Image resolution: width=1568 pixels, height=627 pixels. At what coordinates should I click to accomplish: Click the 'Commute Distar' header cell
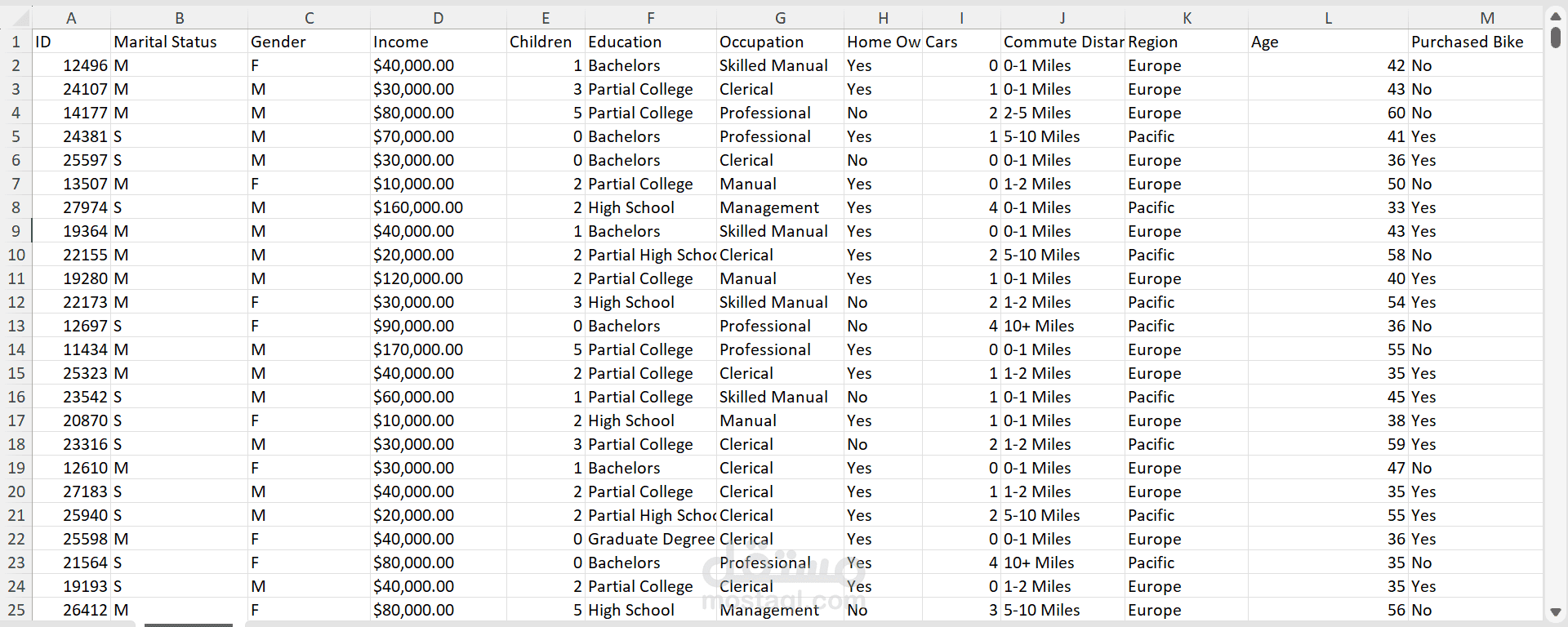pos(1062,42)
